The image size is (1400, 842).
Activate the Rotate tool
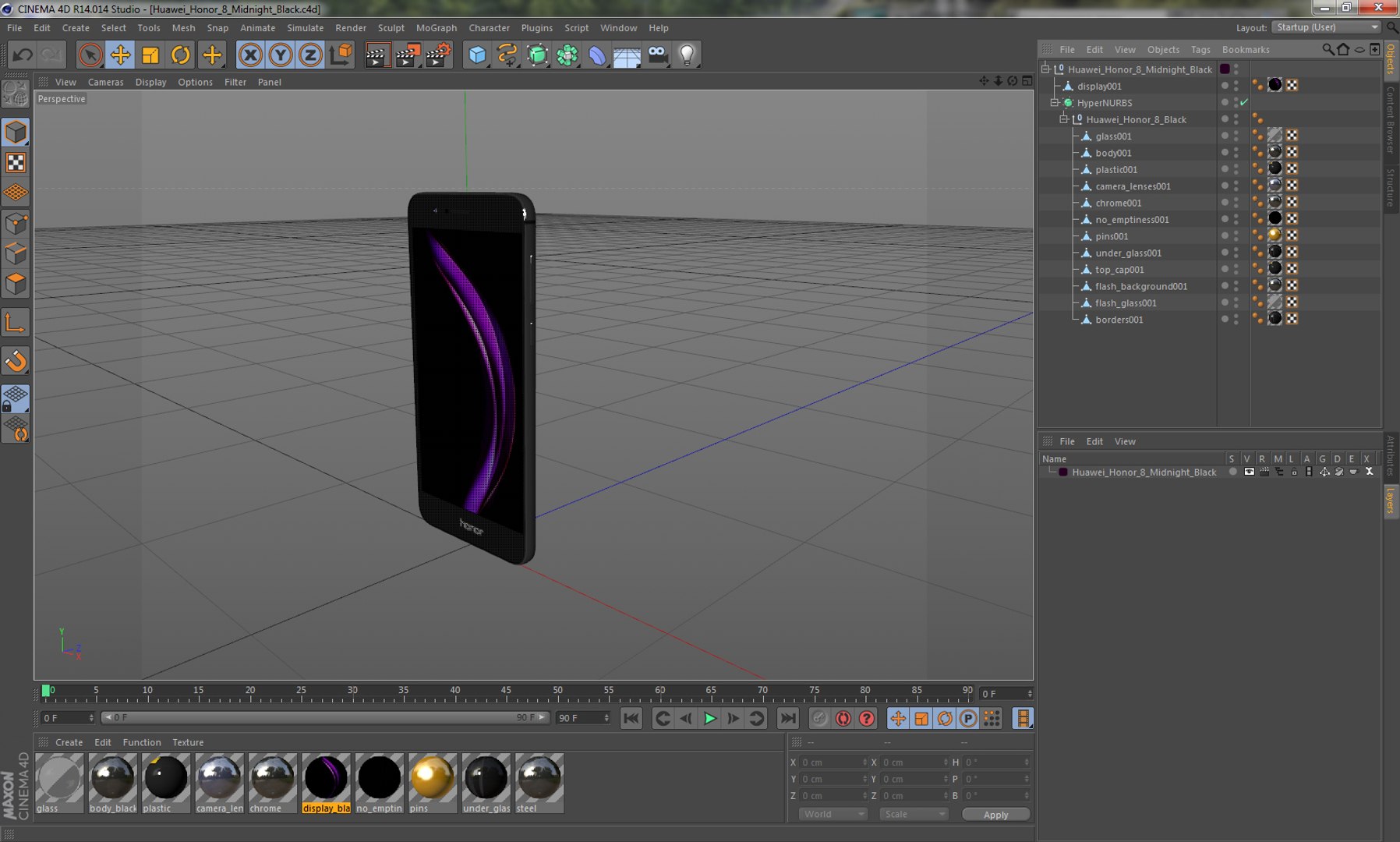[181, 55]
